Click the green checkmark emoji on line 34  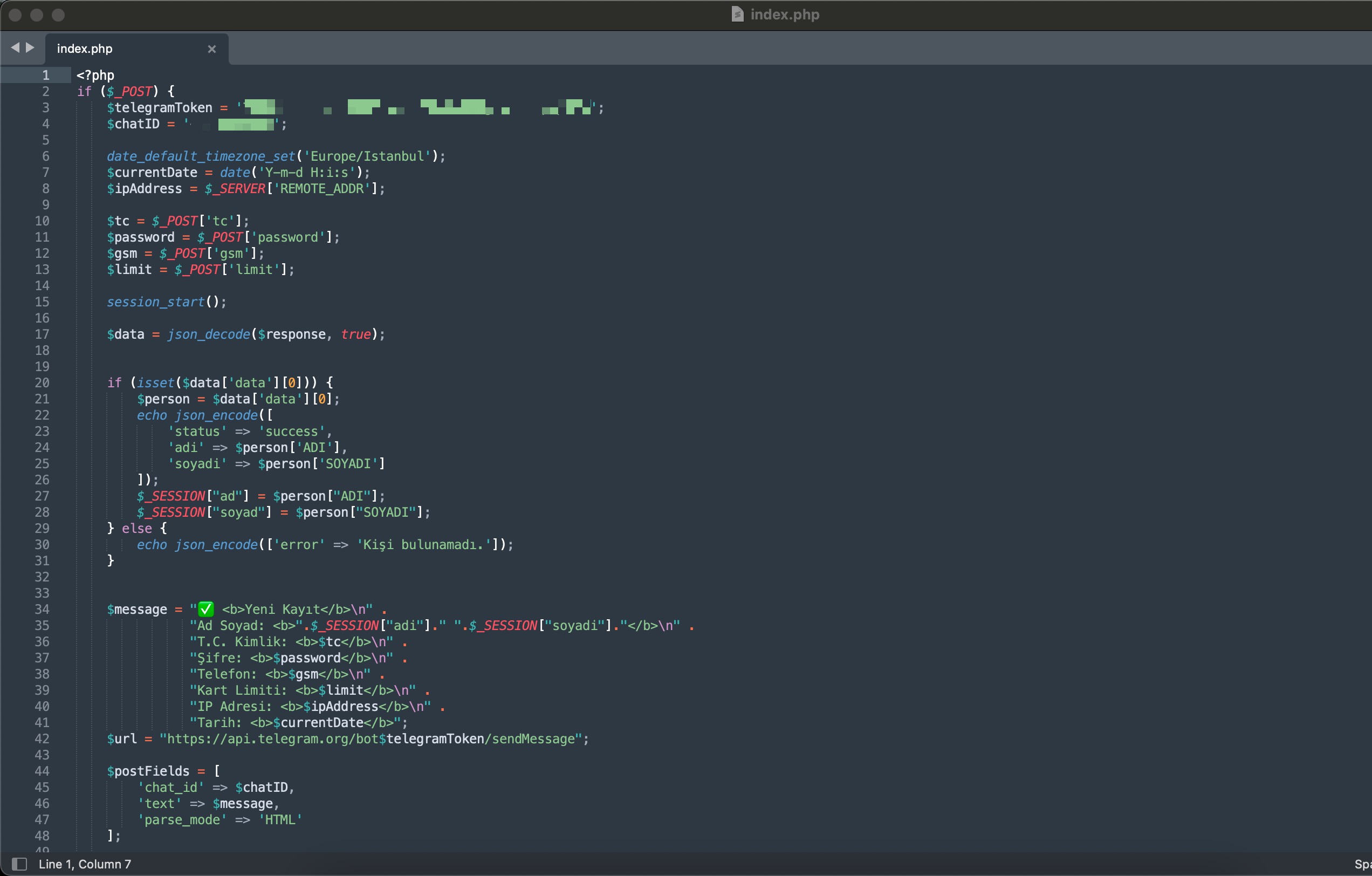[205, 610]
